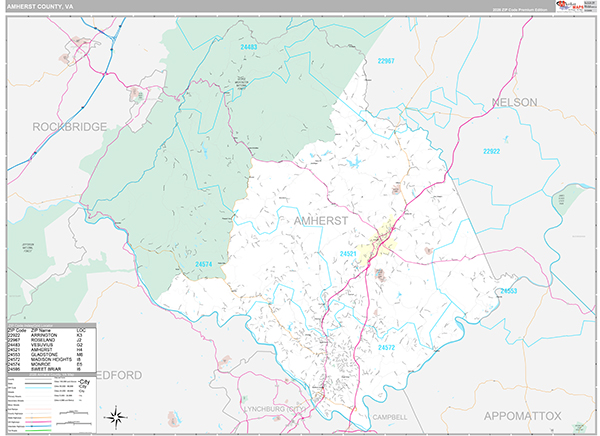Image resolution: width=600 pixels, height=436 pixels.
Task: Select the 'AMHERST COUNTY, VA' map title
Action: 40,7
